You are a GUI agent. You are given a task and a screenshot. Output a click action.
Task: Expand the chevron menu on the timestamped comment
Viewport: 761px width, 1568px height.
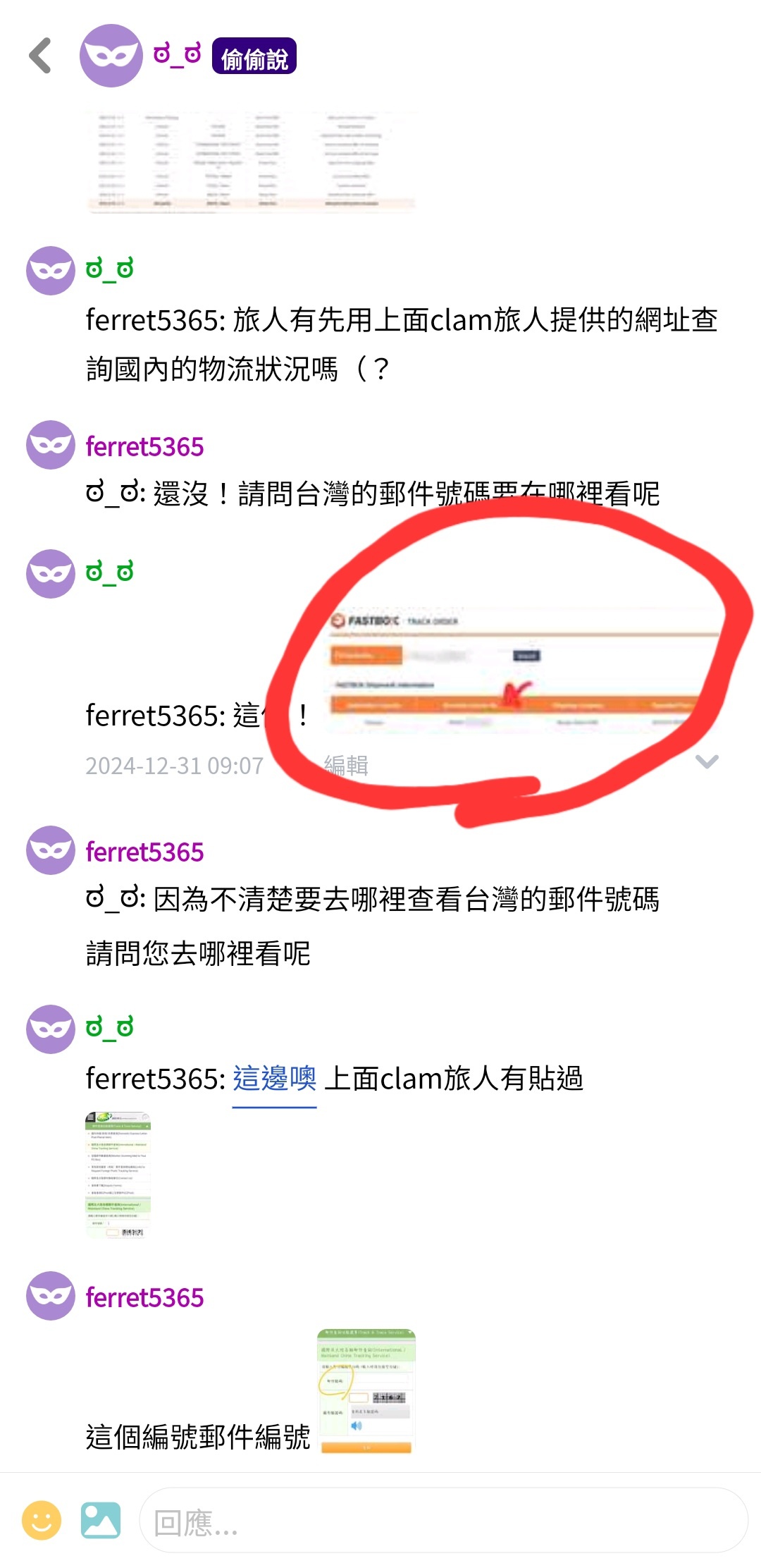pos(707,761)
